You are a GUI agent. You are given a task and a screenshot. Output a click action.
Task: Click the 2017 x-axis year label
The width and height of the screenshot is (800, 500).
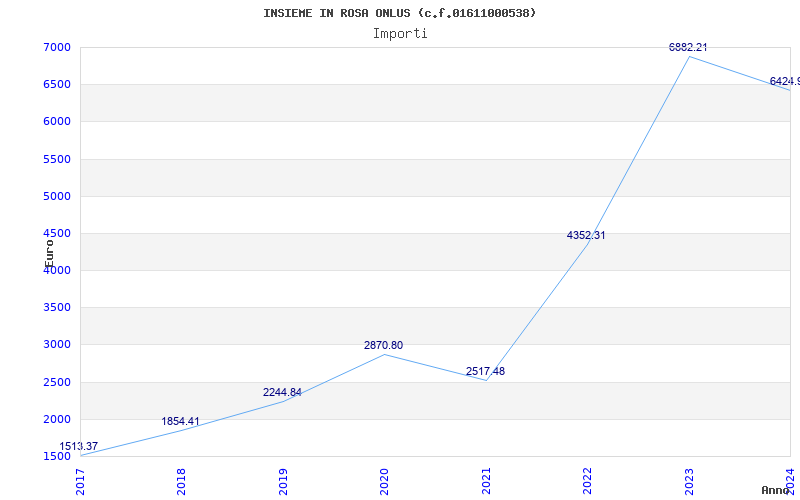click(80, 481)
